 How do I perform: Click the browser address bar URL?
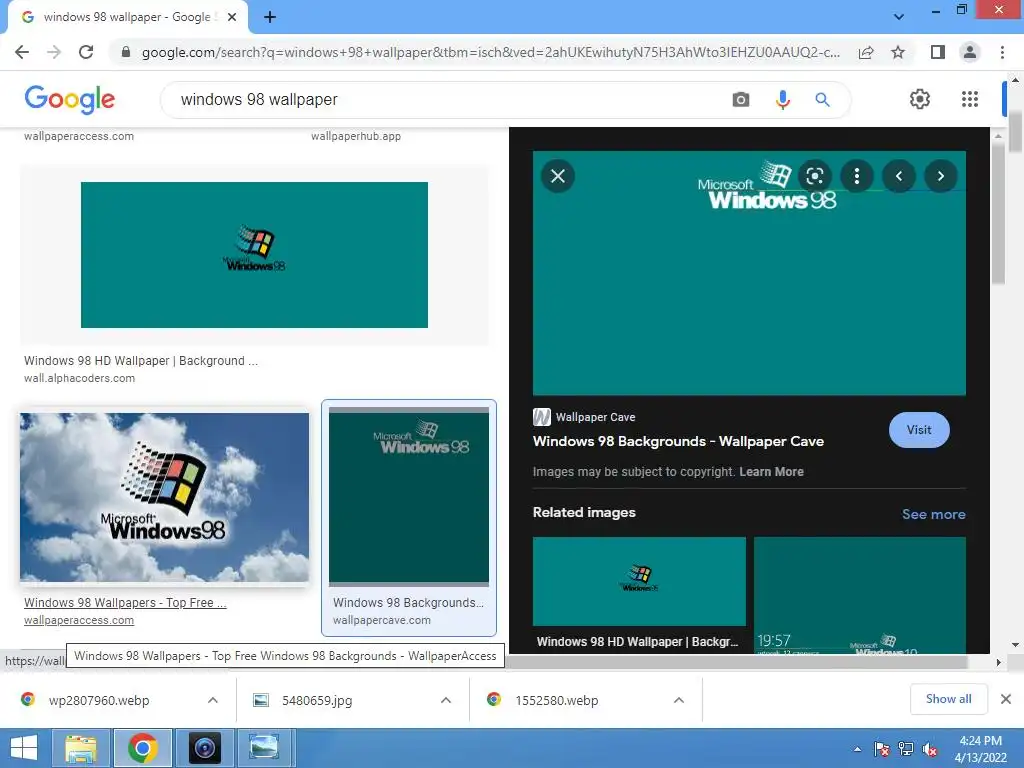click(490, 52)
